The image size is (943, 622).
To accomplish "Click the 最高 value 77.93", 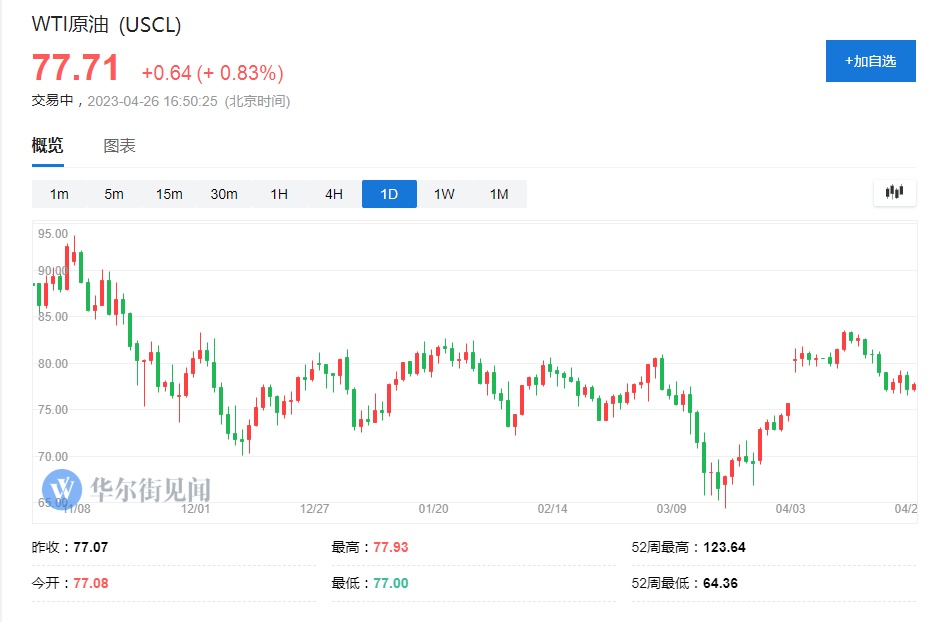I will (391, 547).
